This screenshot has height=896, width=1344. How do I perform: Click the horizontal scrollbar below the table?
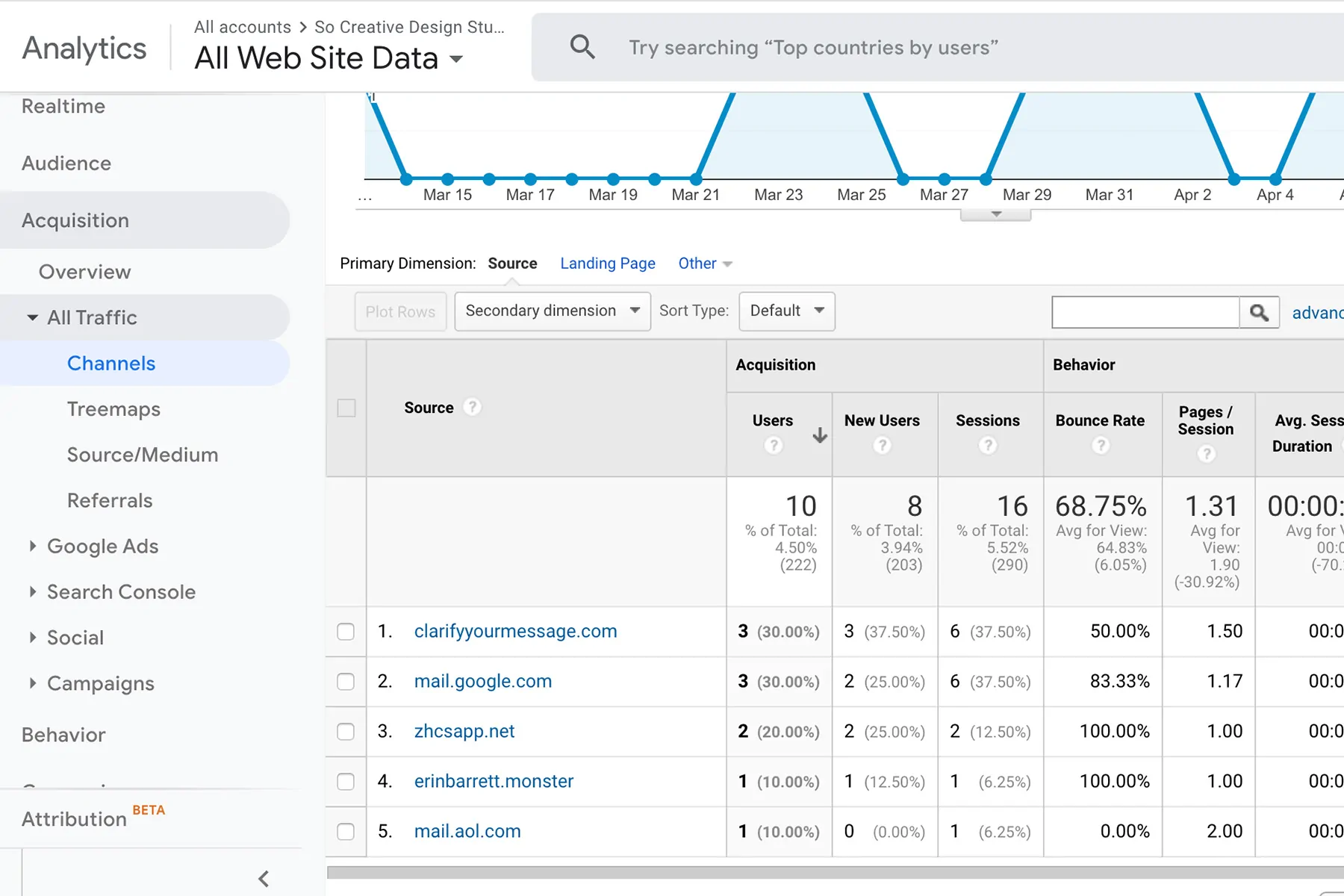pos(821,872)
